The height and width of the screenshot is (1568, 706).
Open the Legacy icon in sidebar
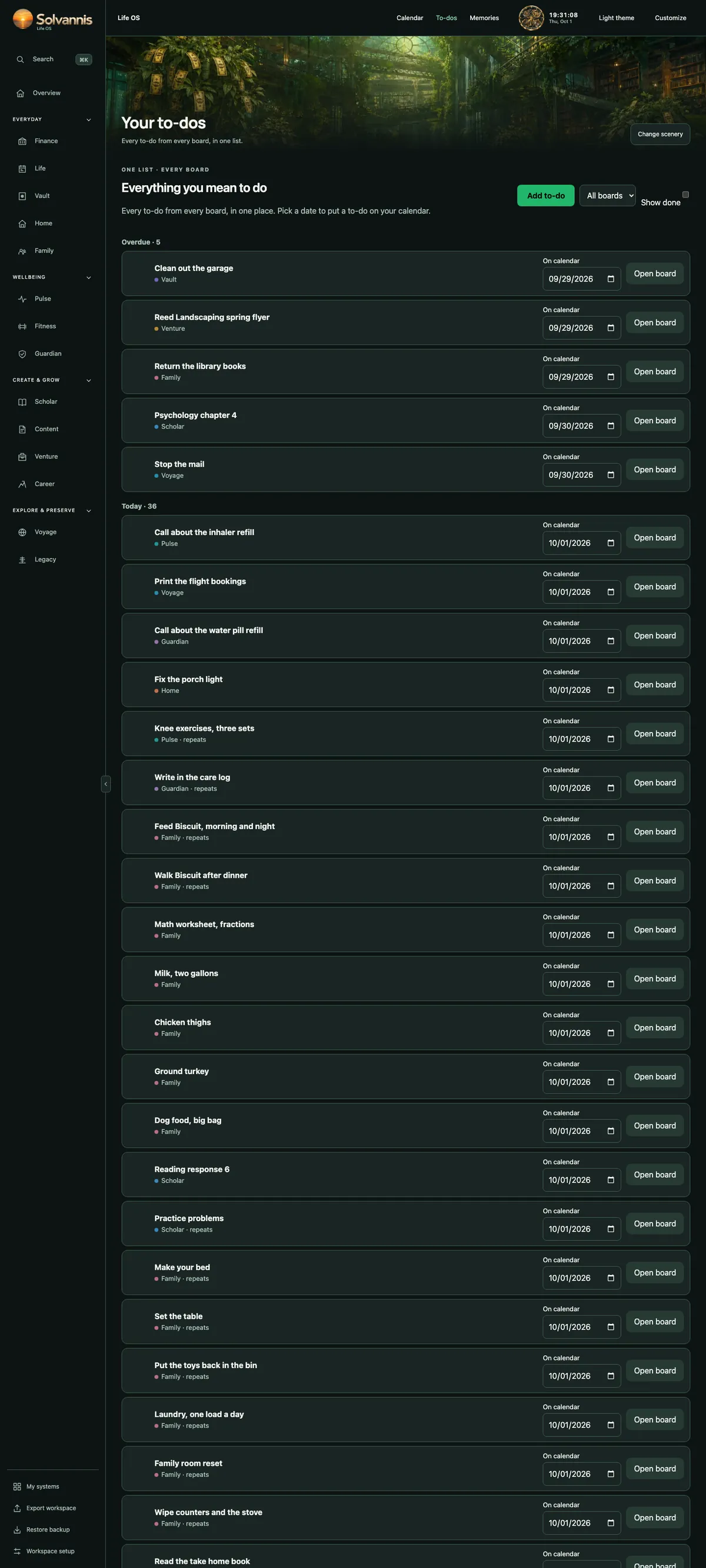(x=22, y=559)
